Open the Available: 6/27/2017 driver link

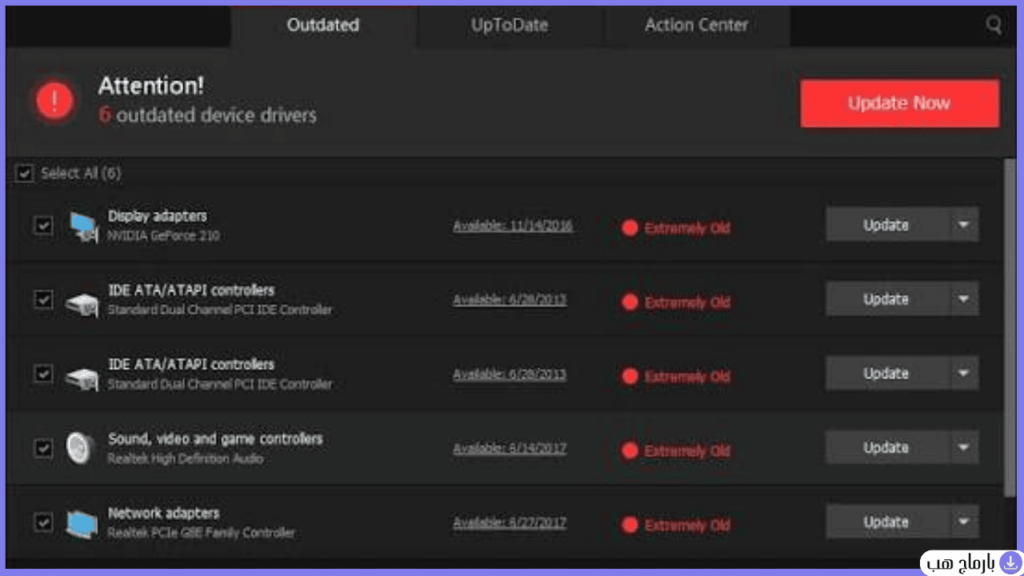pos(509,523)
